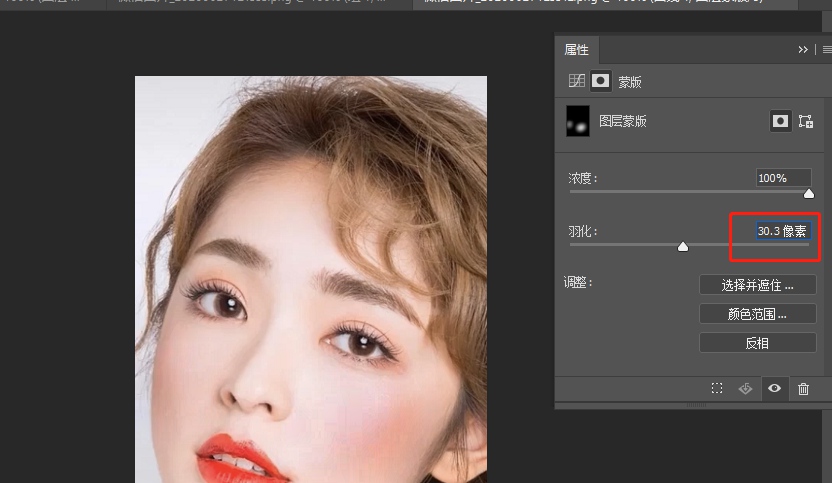Collapse the panel with the double-arrow icon
The width and height of the screenshot is (832, 483).
click(x=803, y=49)
